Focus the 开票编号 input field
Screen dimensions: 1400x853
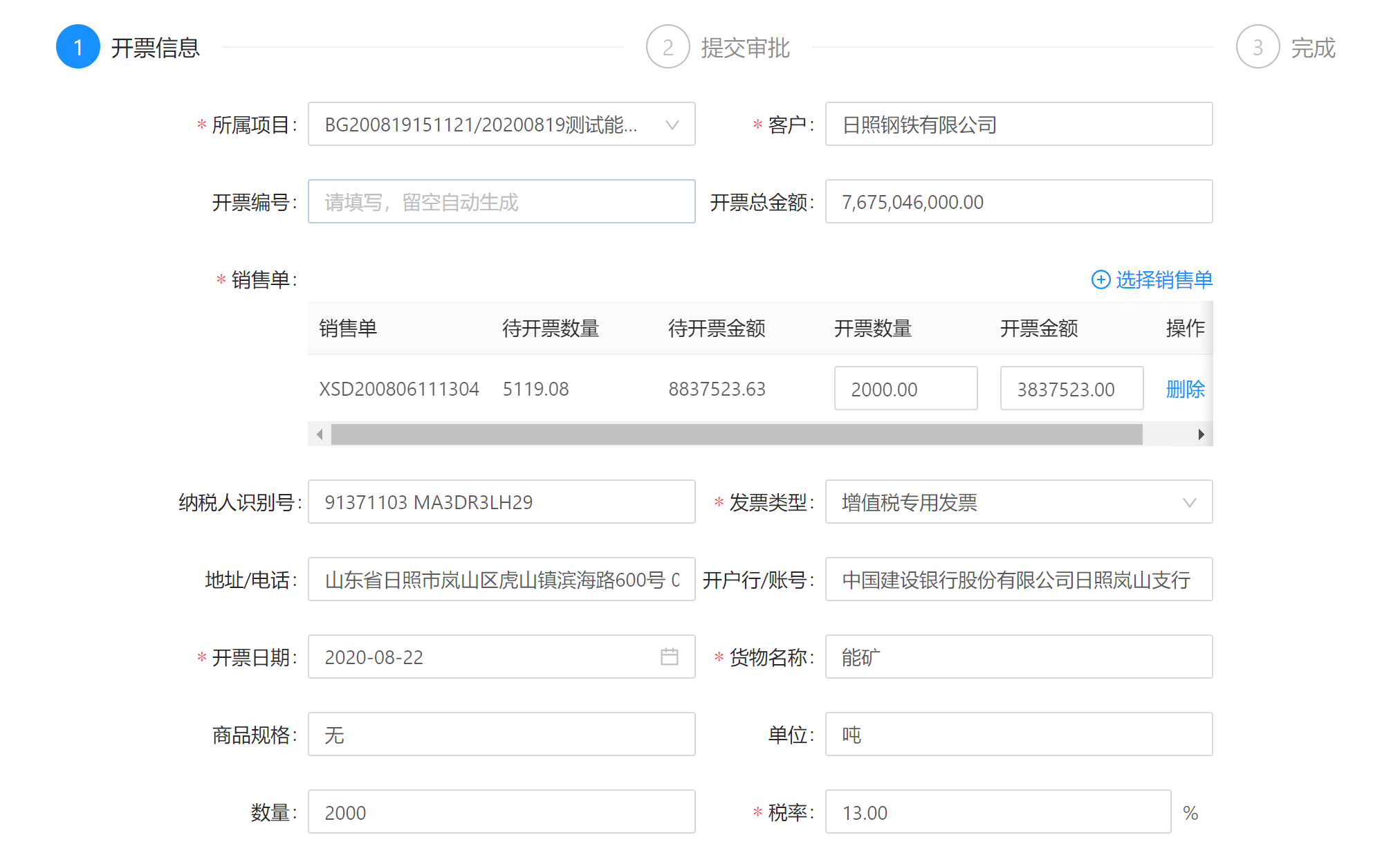[x=501, y=202]
